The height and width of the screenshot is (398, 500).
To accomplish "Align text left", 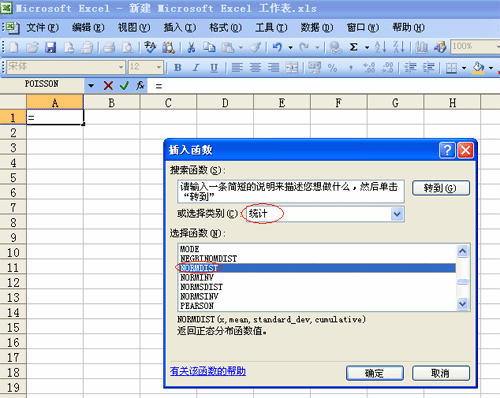I will (237, 68).
